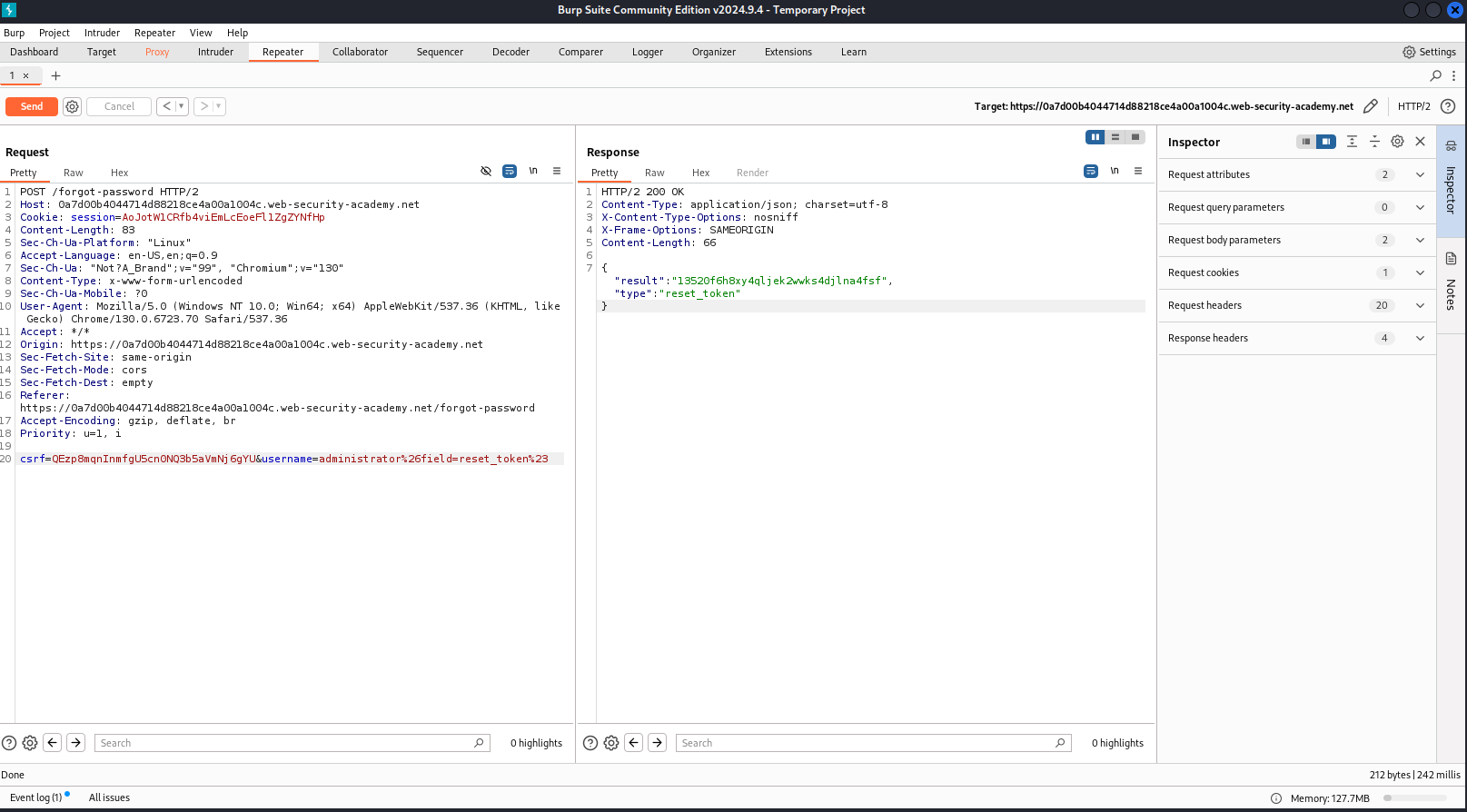
Task: Click the Cancel request button
Action: click(119, 106)
